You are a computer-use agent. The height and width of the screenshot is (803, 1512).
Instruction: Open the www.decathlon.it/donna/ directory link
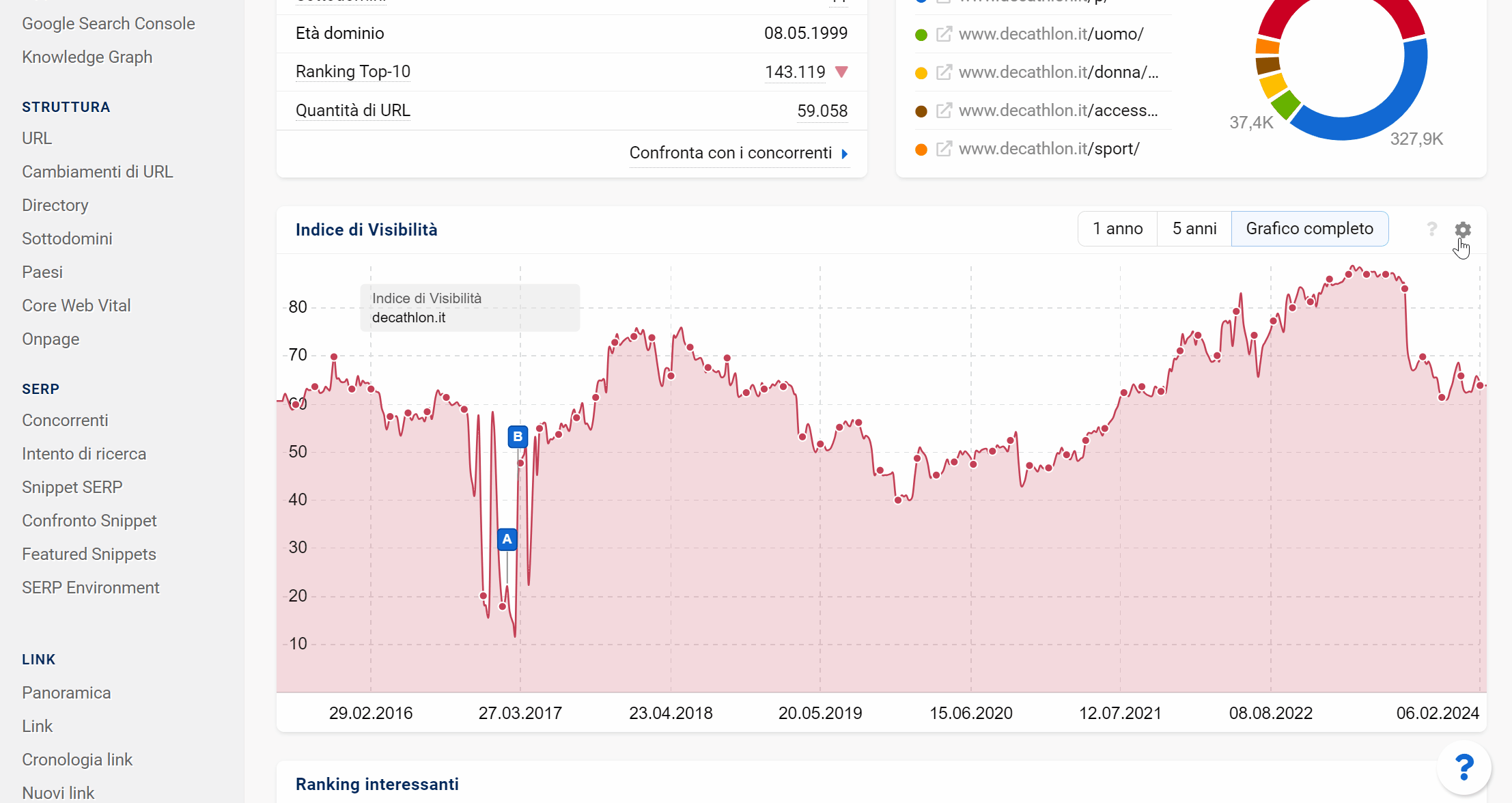pyautogui.click(x=1059, y=72)
